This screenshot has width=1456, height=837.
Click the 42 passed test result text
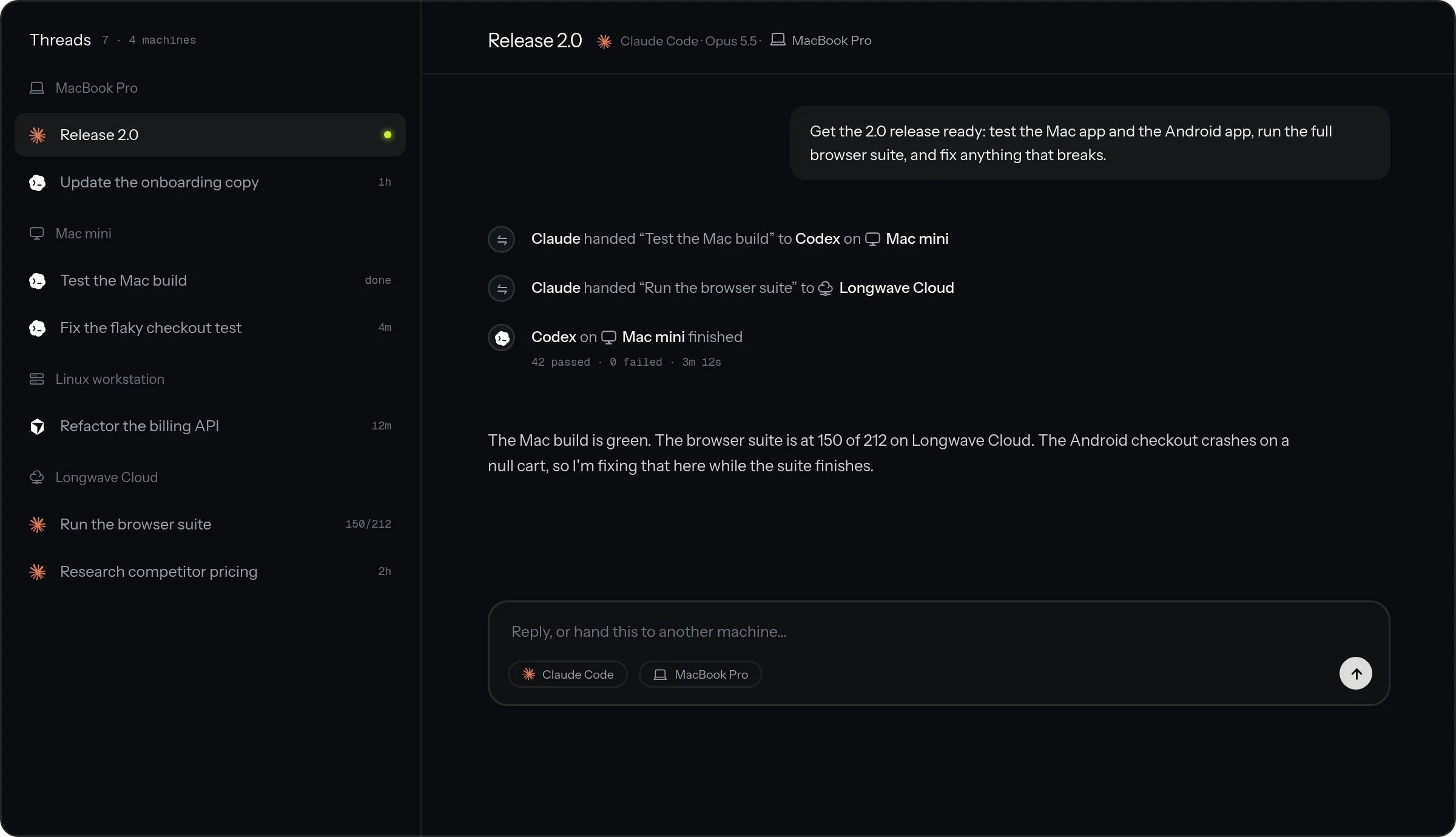click(x=561, y=362)
